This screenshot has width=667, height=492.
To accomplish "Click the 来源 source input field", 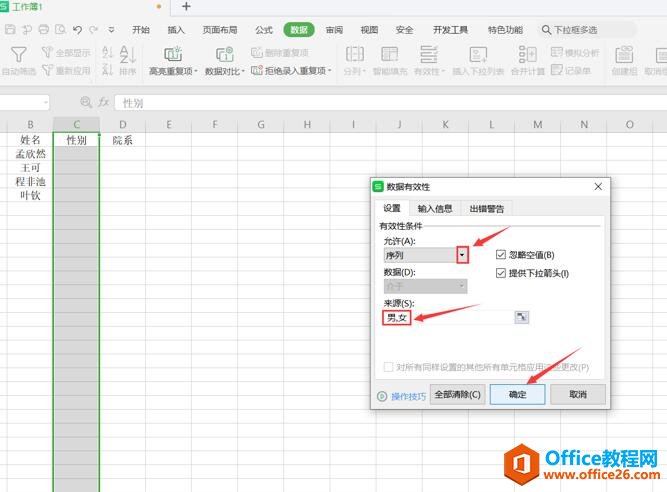I will pyautogui.click(x=448, y=317).
